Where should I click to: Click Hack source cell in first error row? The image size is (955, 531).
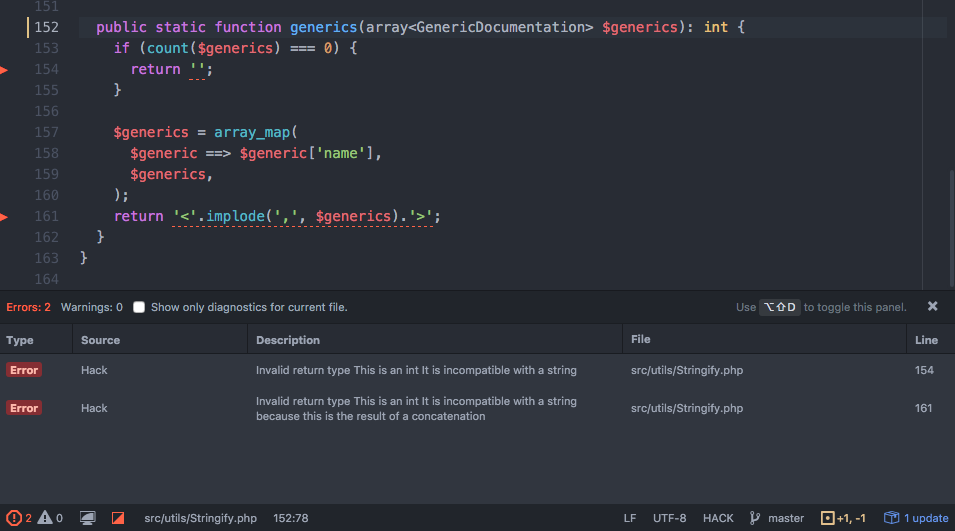94,370
